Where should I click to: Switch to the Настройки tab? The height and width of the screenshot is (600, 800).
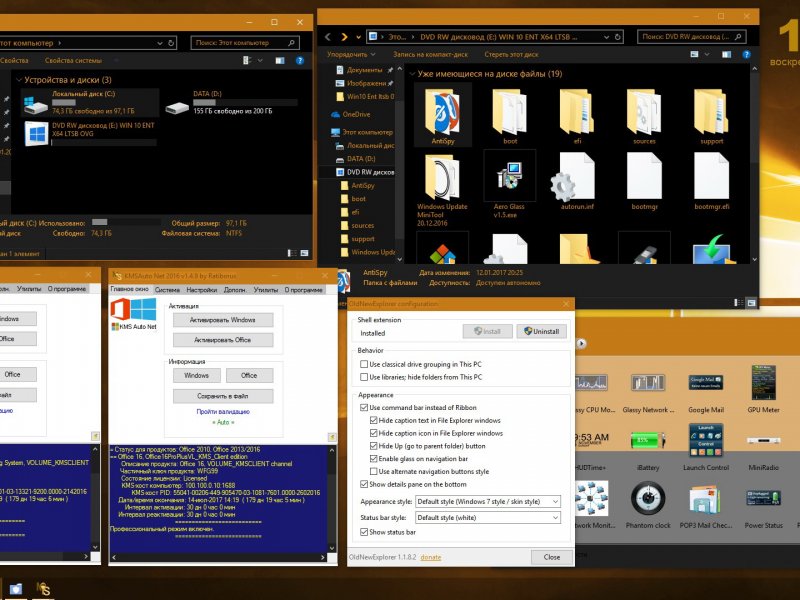click(x=202, y=290)
